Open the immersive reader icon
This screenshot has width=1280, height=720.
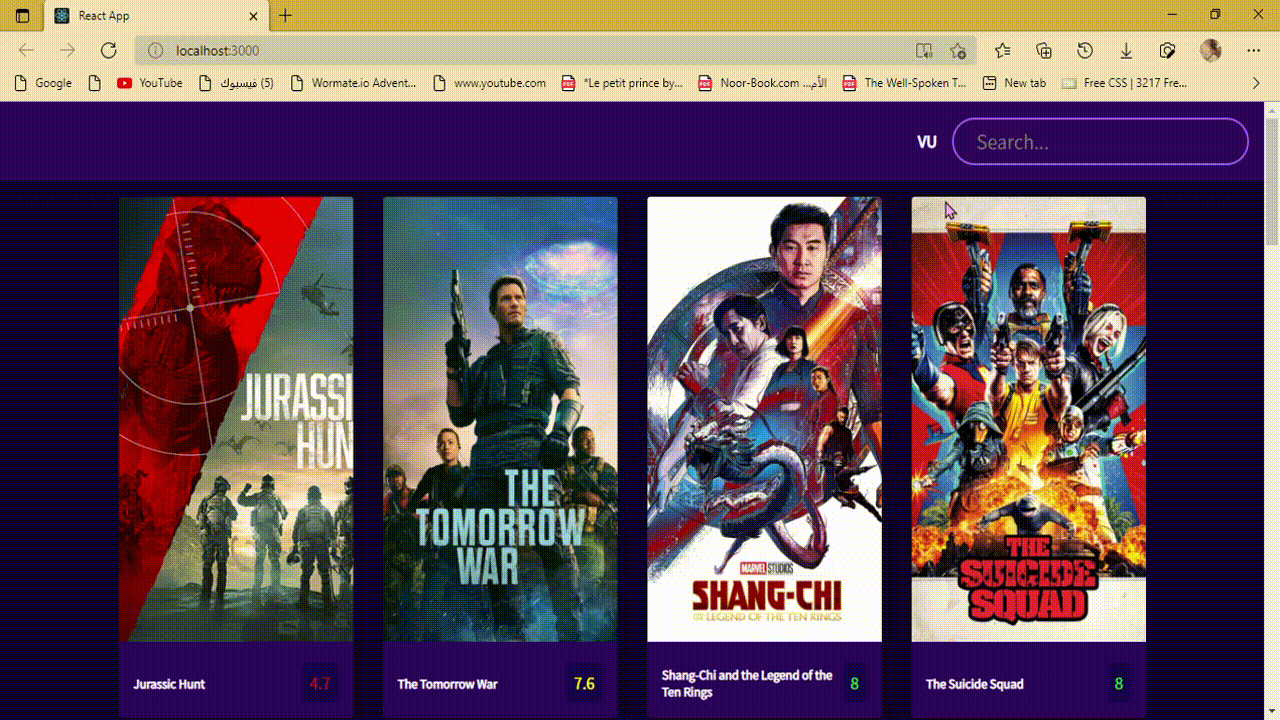coord(924,50)
